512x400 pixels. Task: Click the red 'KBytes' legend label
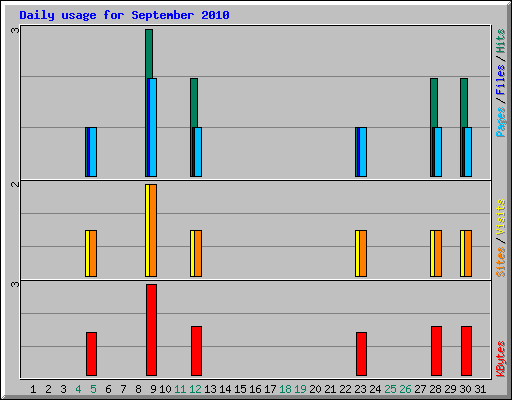(x=501, y=359)
